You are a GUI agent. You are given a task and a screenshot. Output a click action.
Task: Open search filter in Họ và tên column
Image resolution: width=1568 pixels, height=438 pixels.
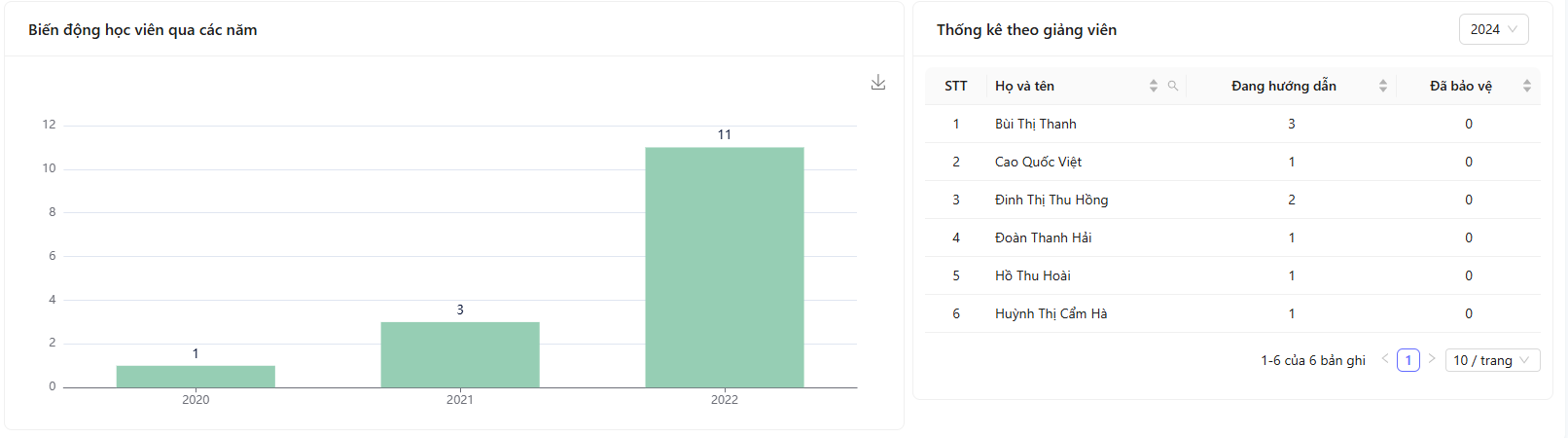pyautogui.click(x=1173, y=86)
